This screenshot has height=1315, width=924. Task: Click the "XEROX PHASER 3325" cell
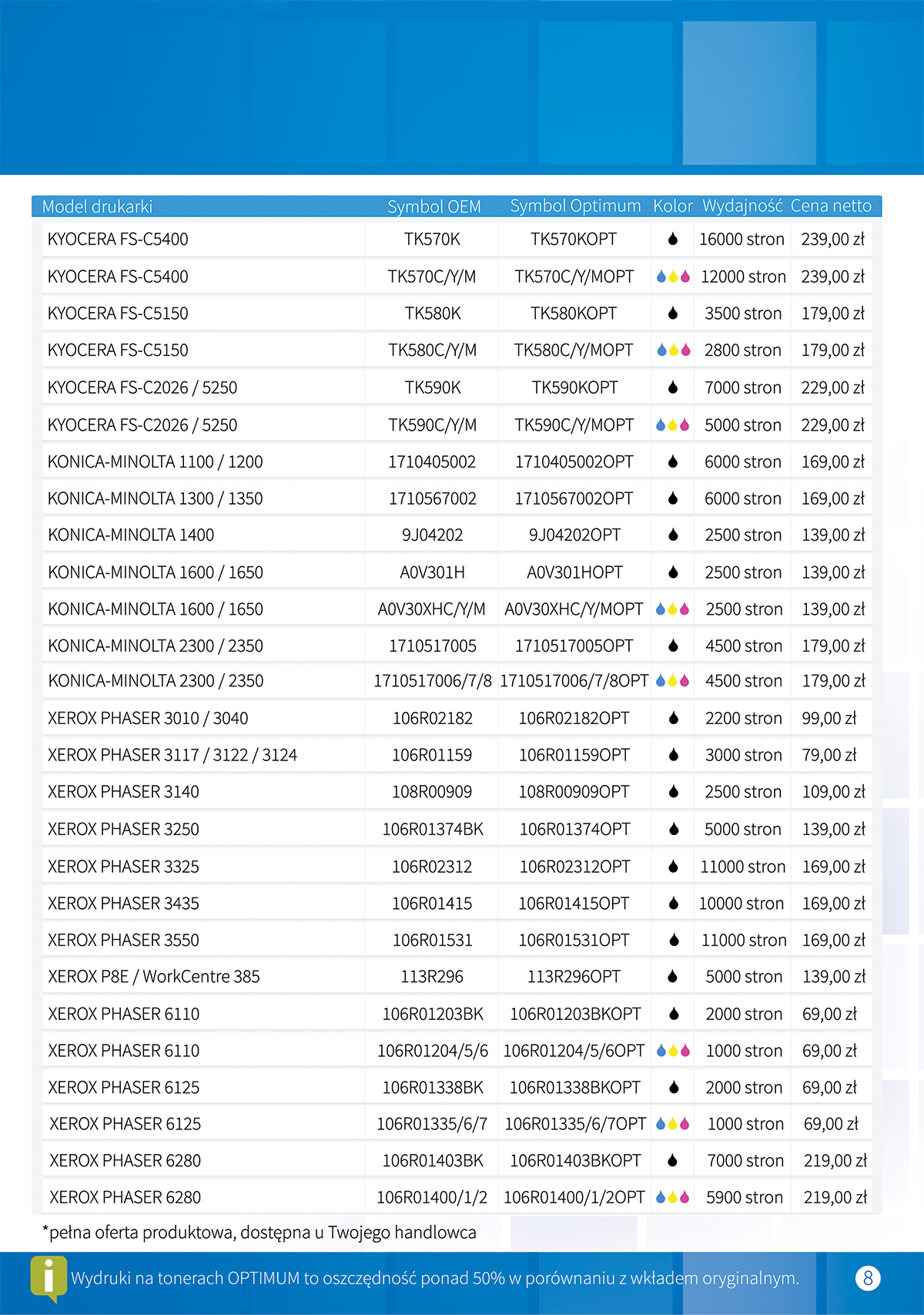point(123,867)
